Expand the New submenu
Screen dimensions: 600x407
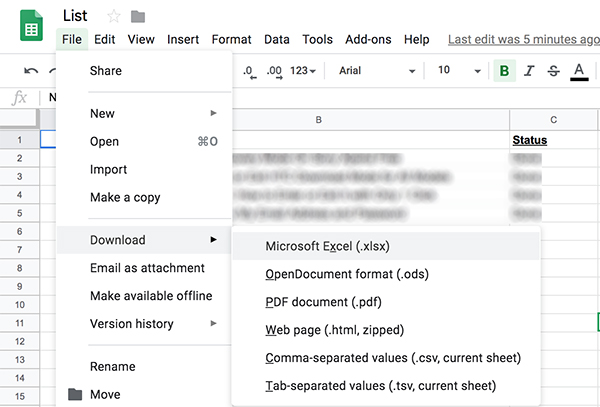click(x=144, y=113)
